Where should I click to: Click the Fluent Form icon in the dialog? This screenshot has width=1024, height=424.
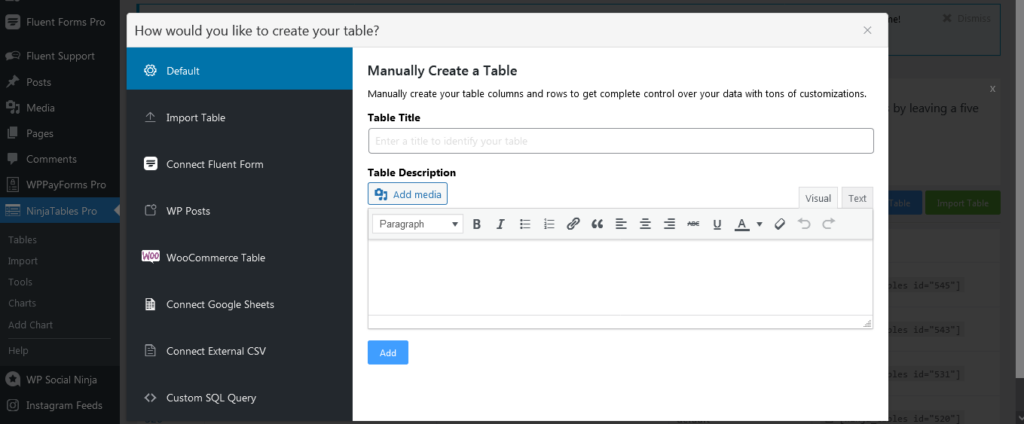150,163
